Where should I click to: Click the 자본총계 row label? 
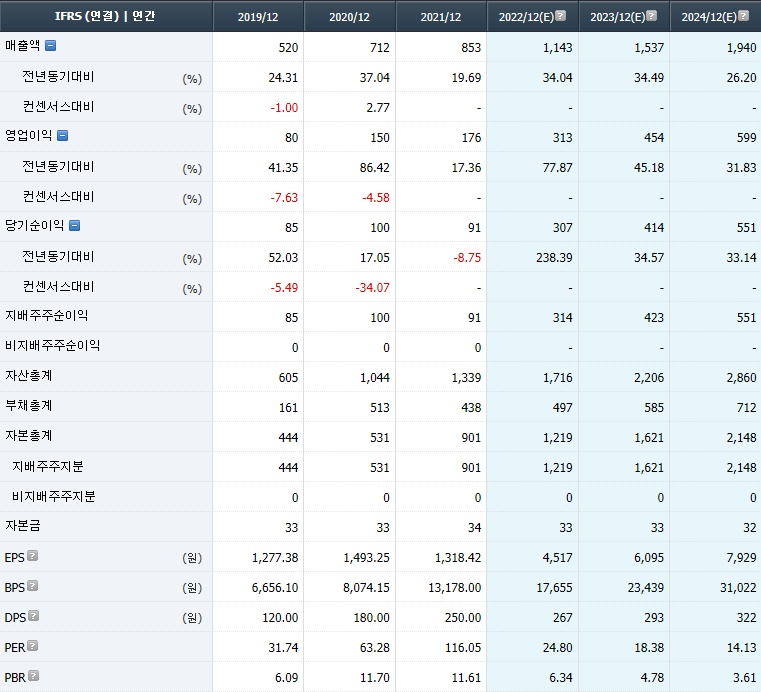28,436
